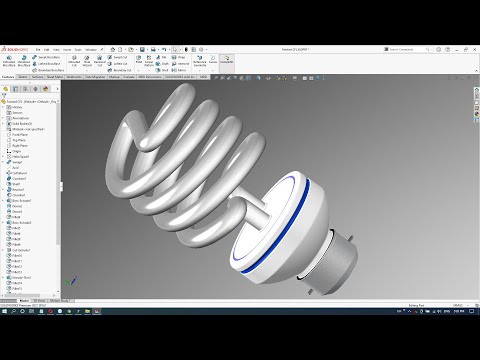
Task: Click the feature tree horizontal scrollbar
Action: [x=28, y=295]
